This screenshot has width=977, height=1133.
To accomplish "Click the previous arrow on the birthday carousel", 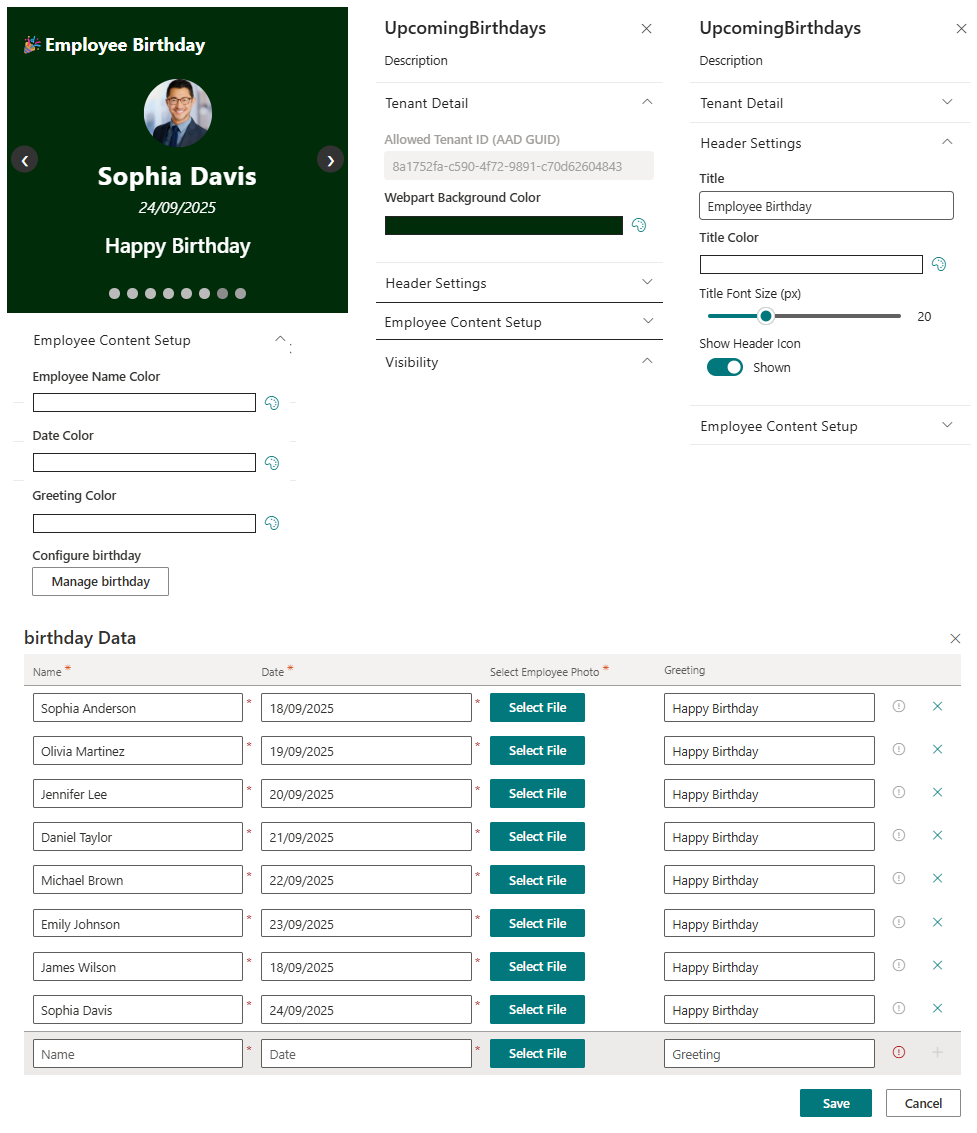I will tap(24, 160).
